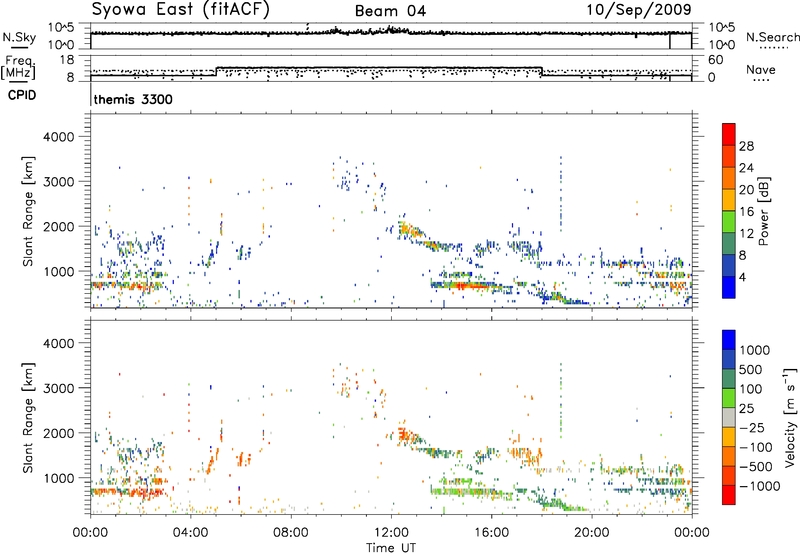
Task: Pick the Power color bar segment between 12 and 16
Action: (x=729, y=222)
